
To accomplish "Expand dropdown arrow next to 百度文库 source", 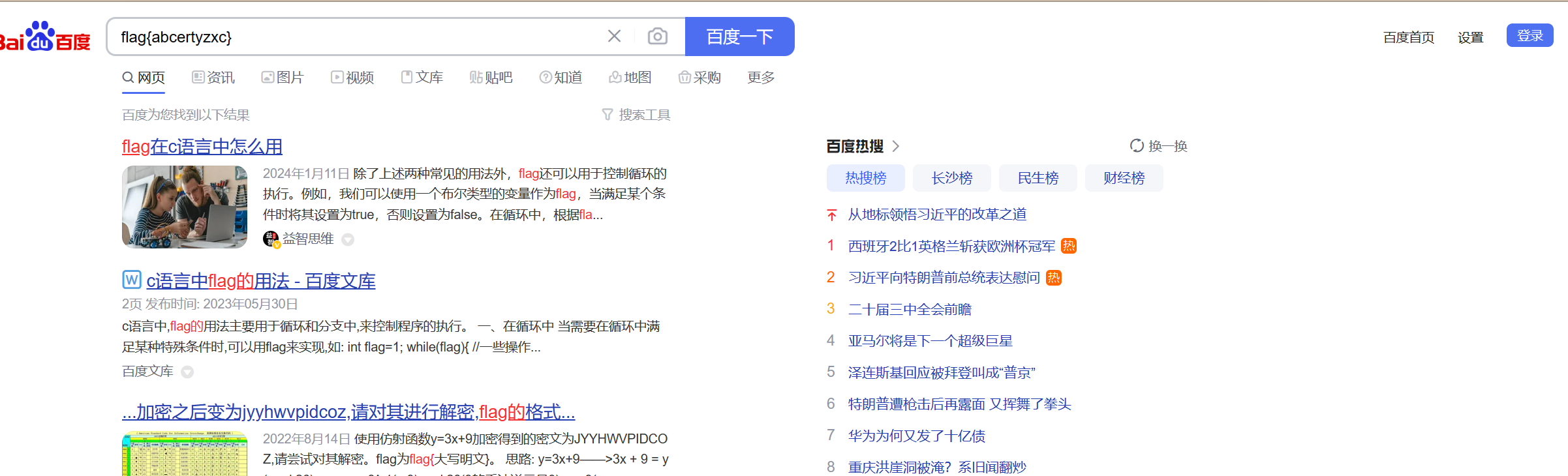I will 187,372.
